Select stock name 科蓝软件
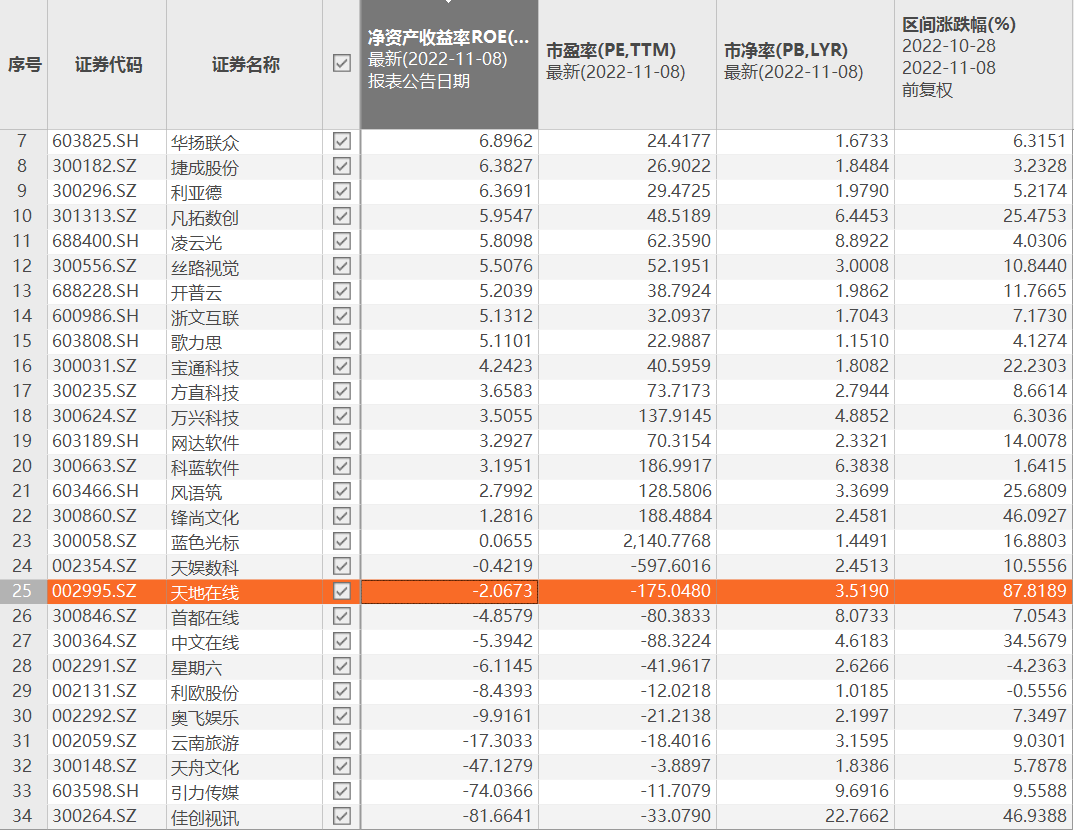The image size is (1074, 830). [x=205, y=467]
